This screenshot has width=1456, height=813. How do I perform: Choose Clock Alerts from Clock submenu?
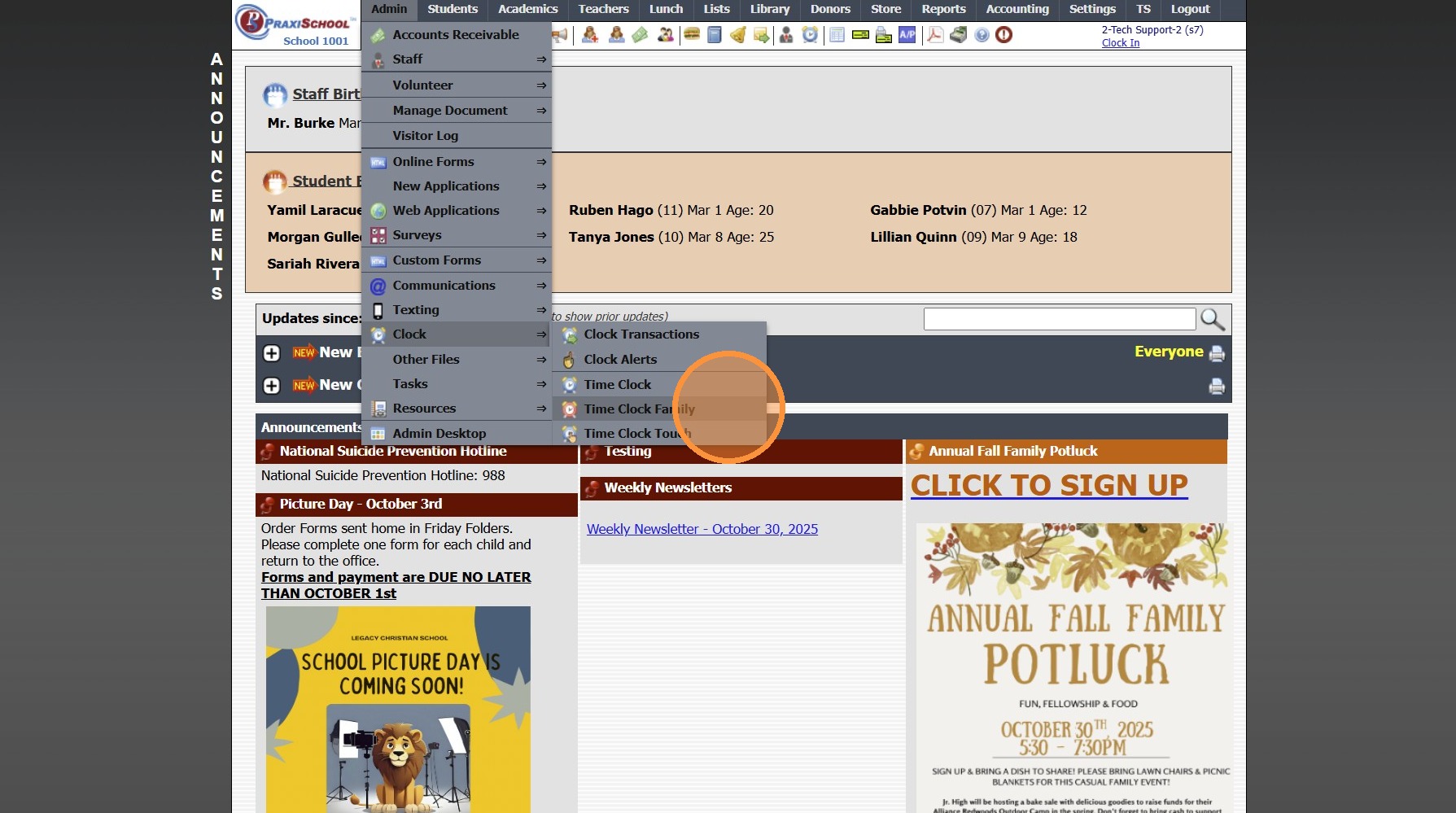click(x=659, y=360)
